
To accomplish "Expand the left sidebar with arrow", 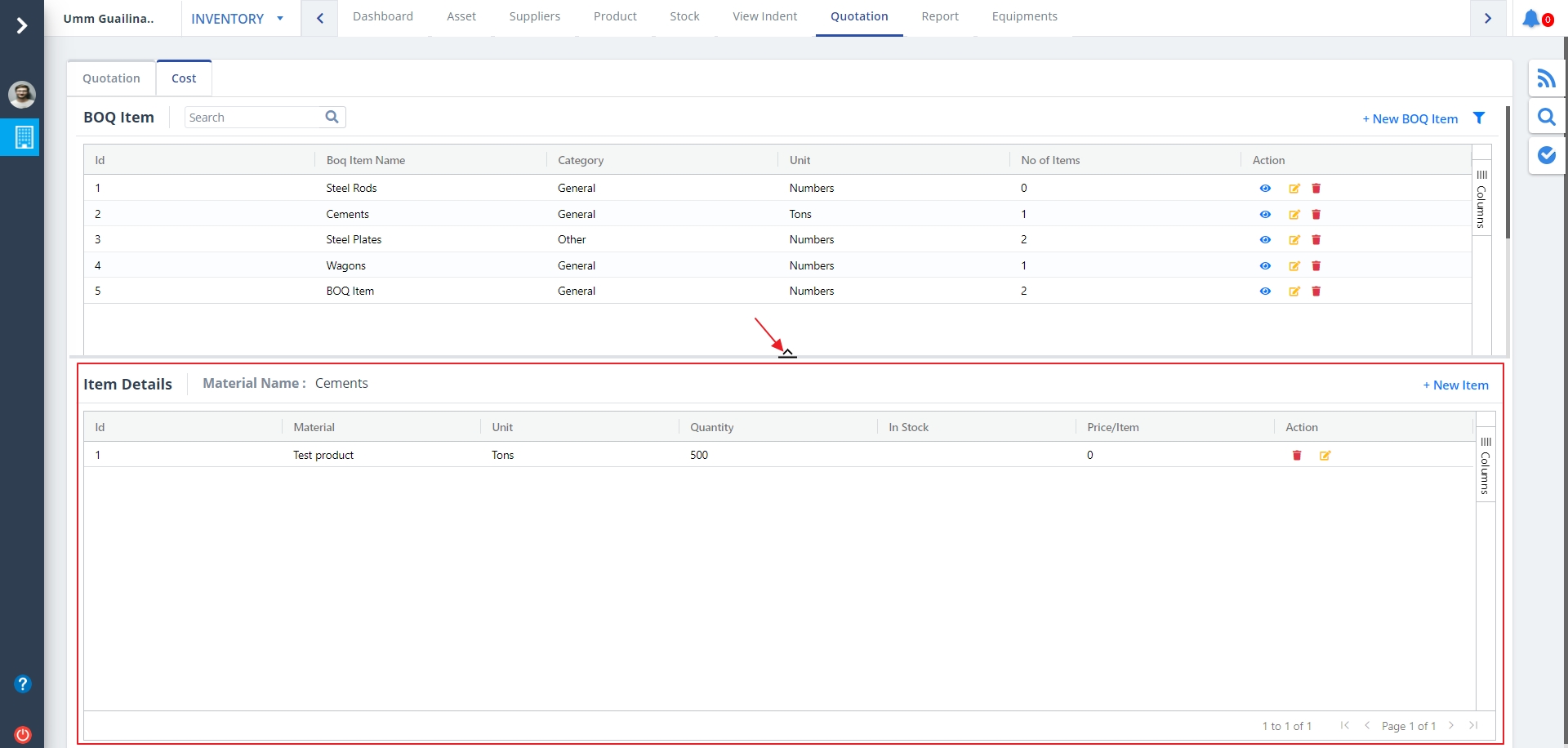I will point(22,26).
